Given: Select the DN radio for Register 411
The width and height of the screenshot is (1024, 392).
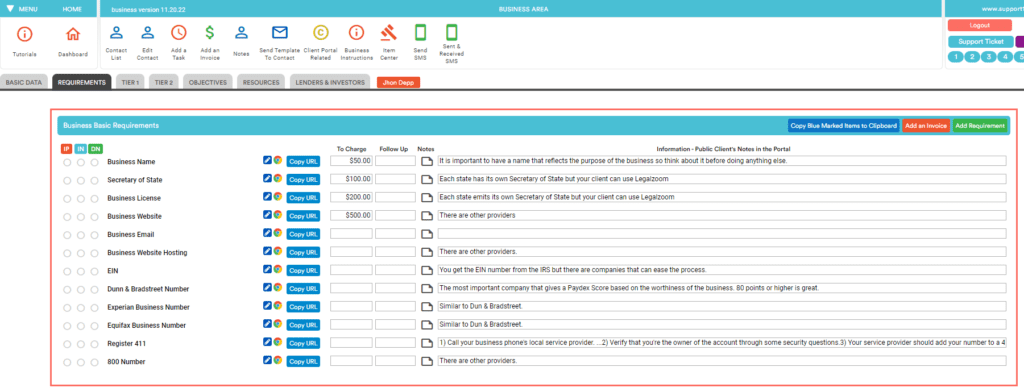Looking at the screenshot, I should tap(95, 344).
